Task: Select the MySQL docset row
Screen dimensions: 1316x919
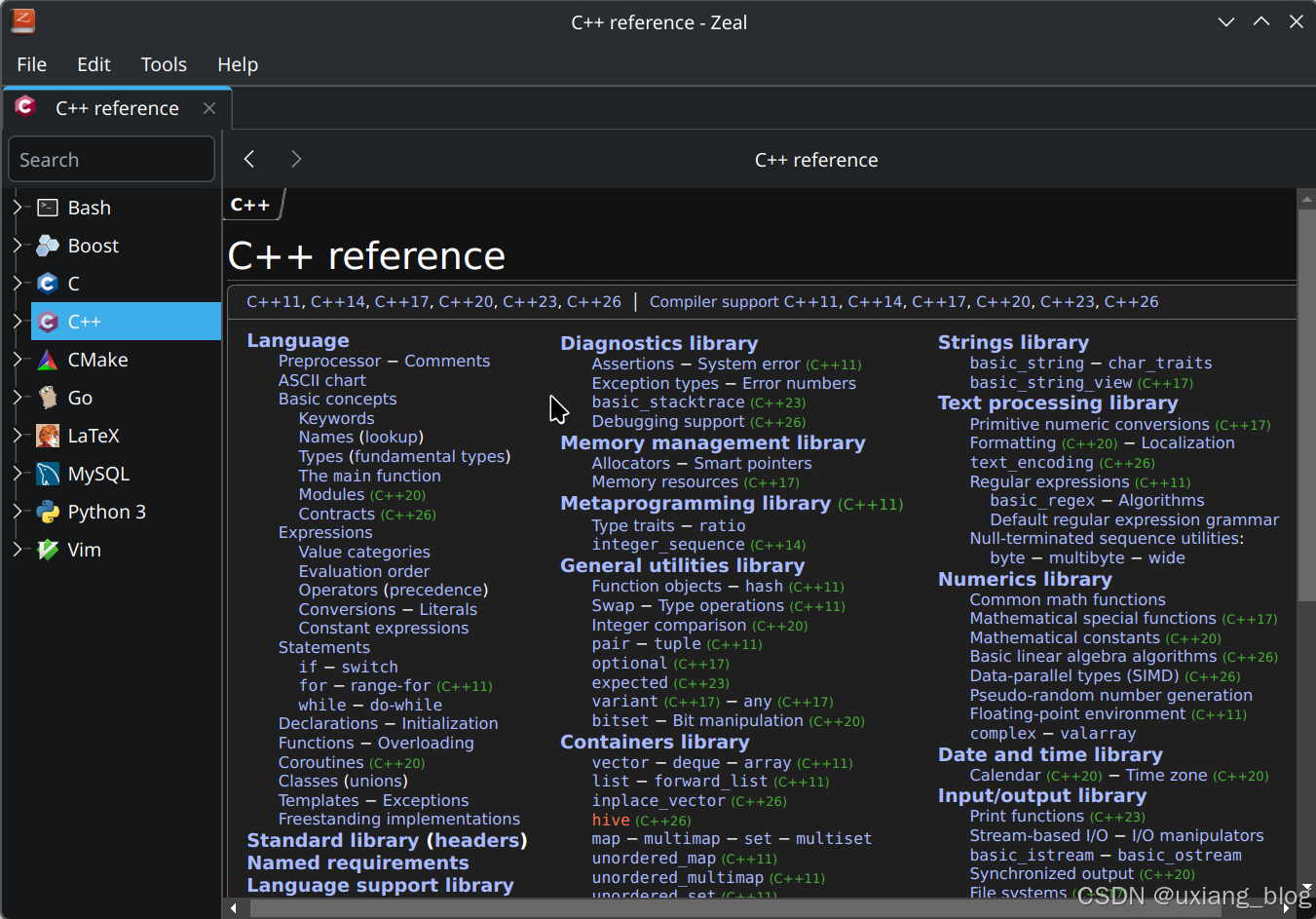Action: [x=126, y=474]
